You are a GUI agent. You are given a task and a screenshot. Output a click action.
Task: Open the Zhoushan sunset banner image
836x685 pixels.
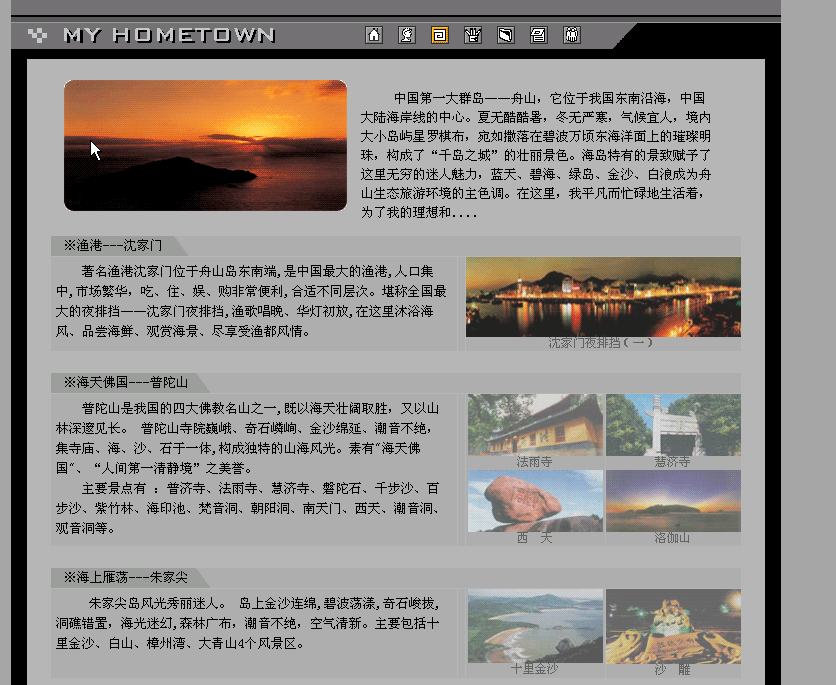click(x=205, y=146)
